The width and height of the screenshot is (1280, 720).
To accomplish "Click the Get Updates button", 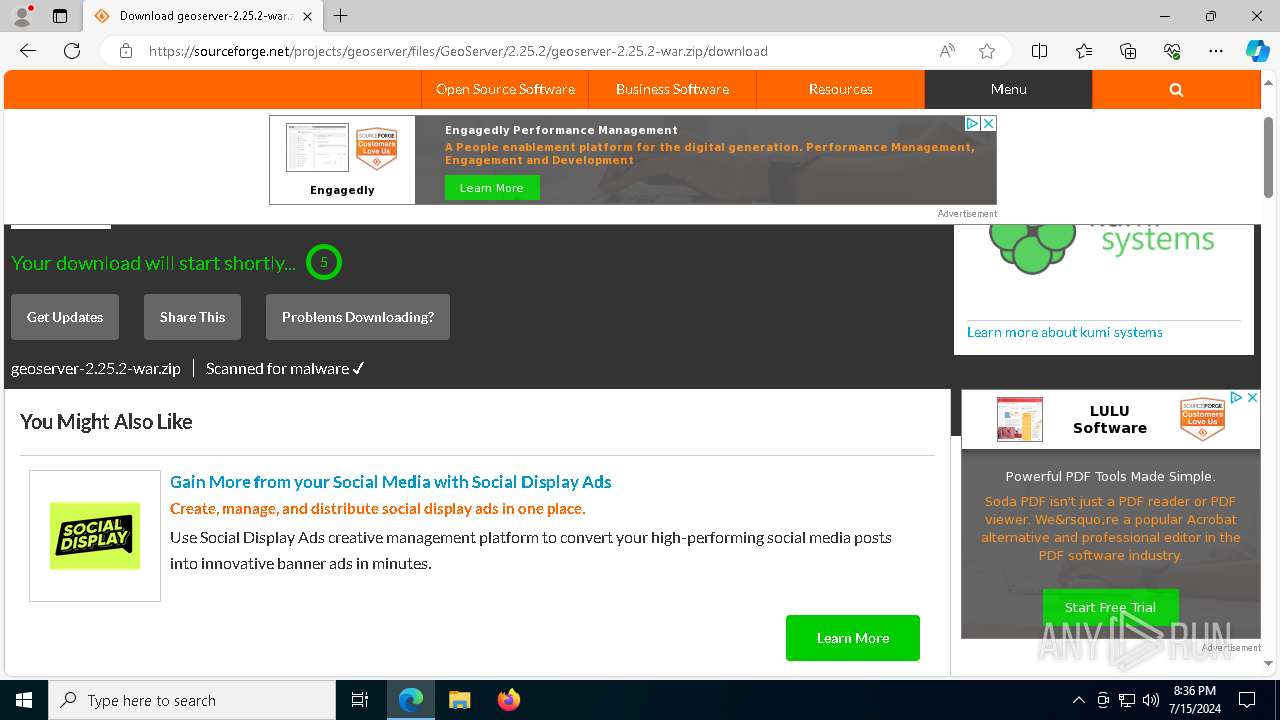I will [x=65, y=317].
